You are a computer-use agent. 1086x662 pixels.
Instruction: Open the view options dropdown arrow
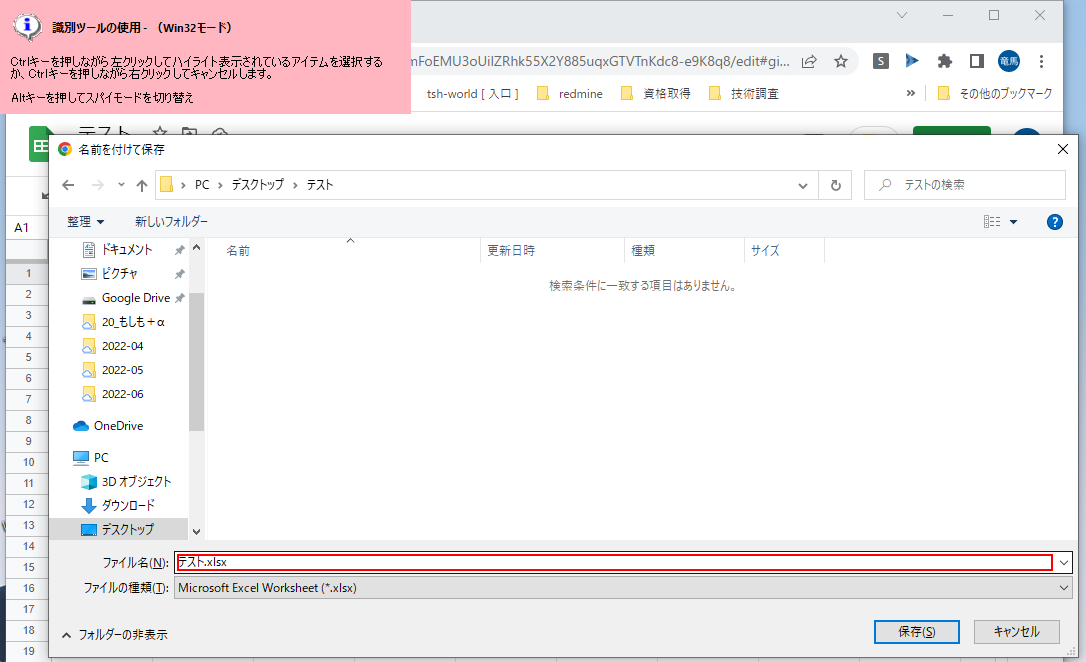click(1013, 222)
